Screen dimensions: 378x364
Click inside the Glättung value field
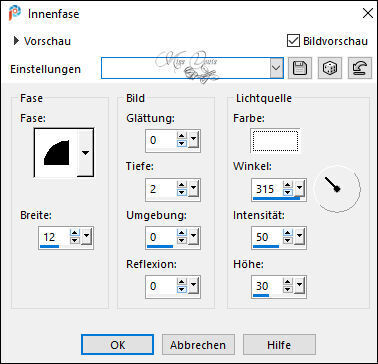(161, 140)
